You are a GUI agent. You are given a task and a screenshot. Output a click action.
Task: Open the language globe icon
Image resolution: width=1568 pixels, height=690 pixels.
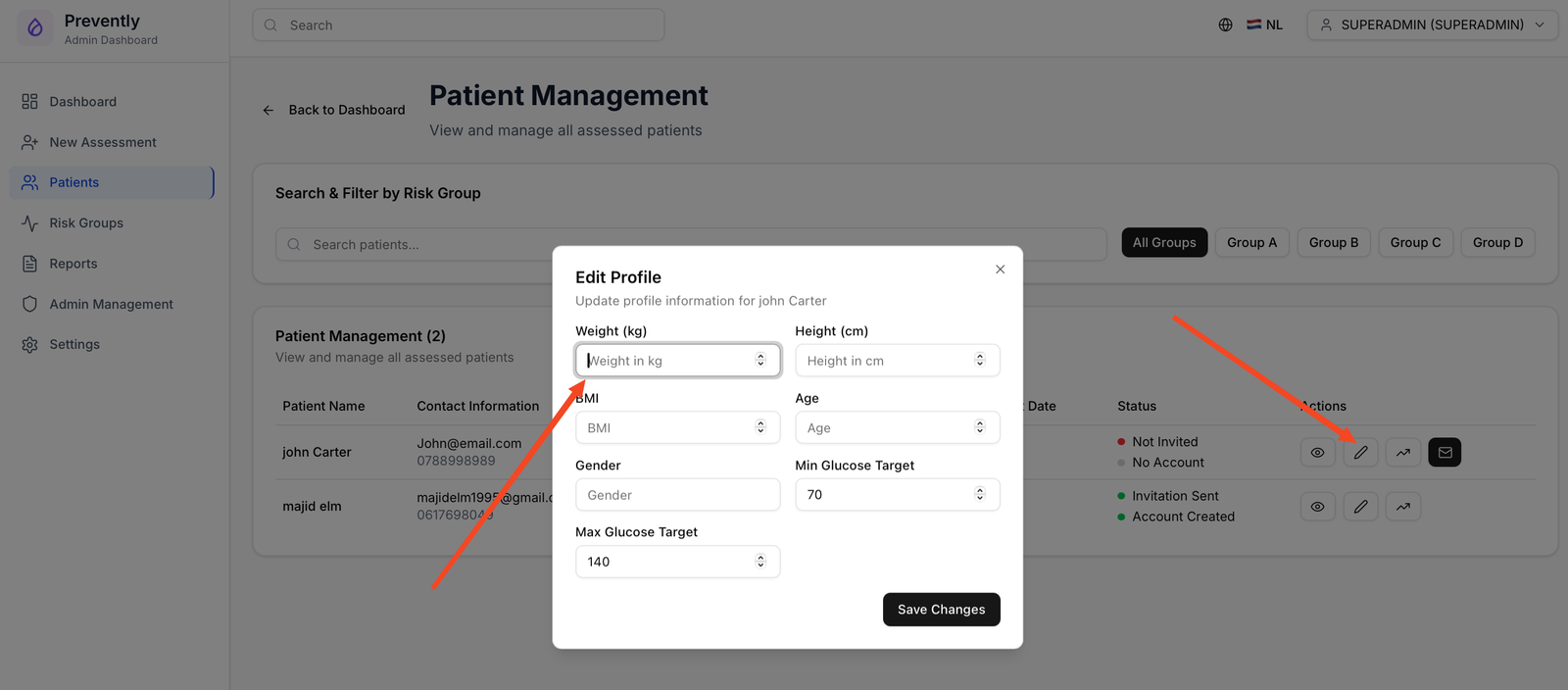click(1225, 24)
